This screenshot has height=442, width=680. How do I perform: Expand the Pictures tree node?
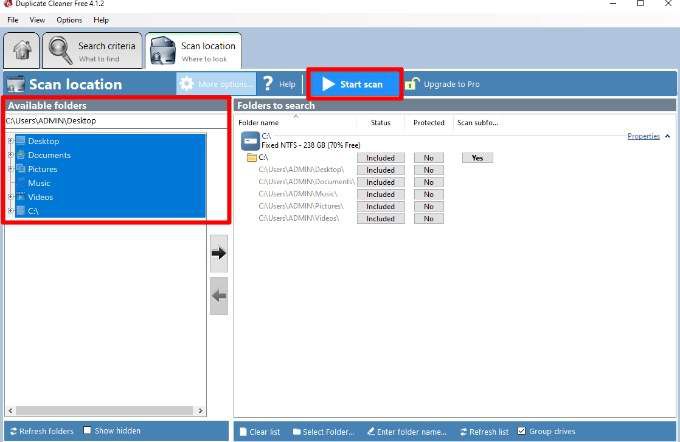point(10,169)
